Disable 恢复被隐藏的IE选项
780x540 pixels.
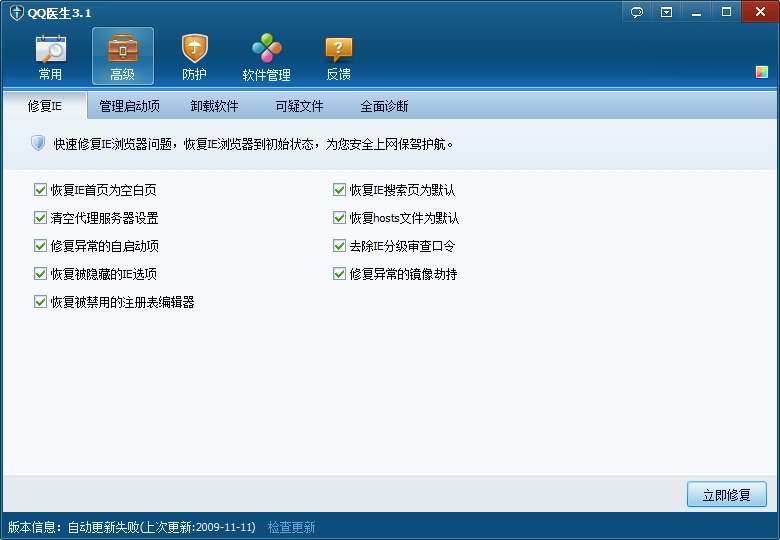pos(40,273)
